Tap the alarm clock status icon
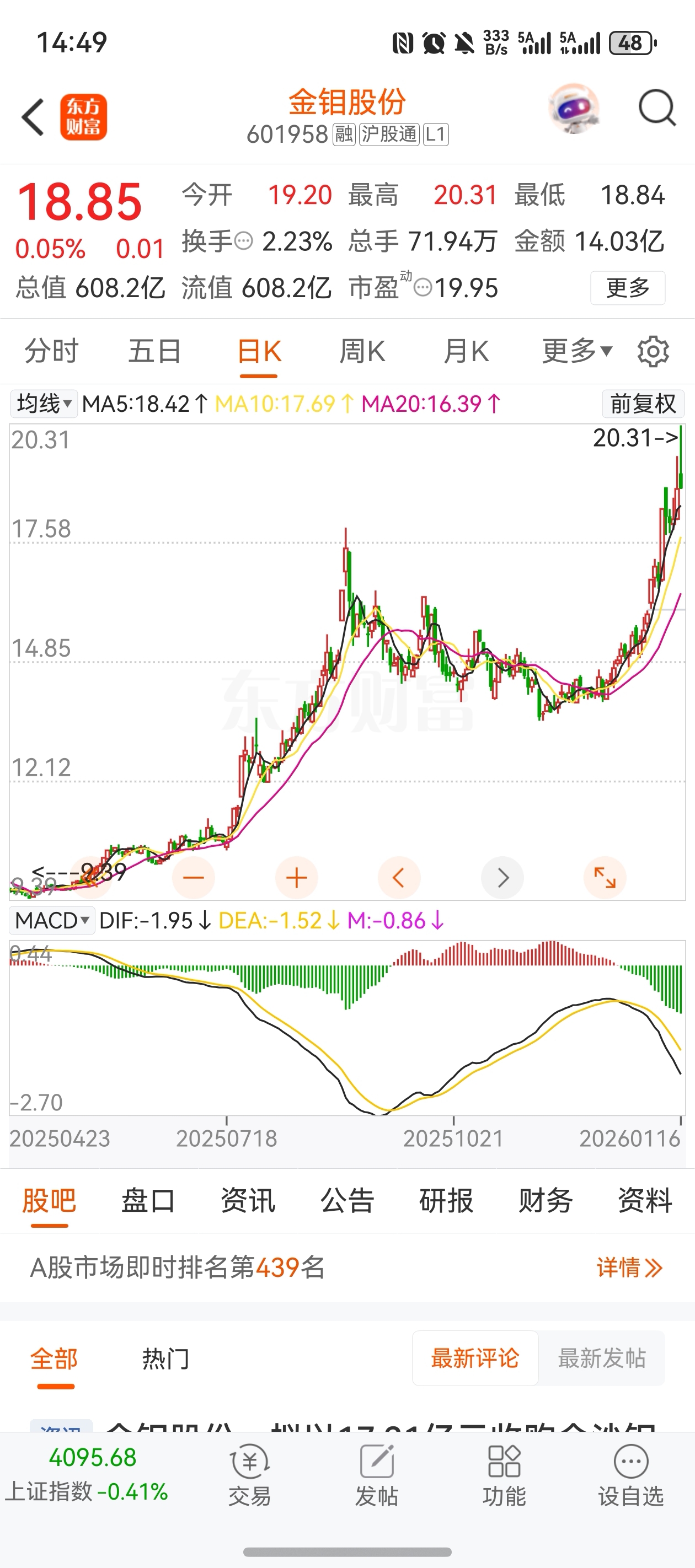The height and width of the screenshot is (1568, 695). point(434,43)
